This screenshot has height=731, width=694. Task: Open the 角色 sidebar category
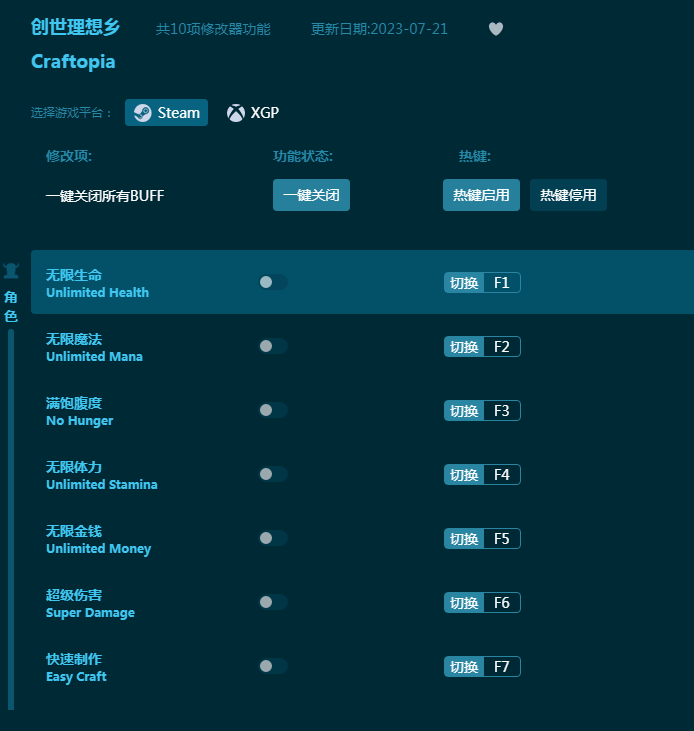click(11, 306)
